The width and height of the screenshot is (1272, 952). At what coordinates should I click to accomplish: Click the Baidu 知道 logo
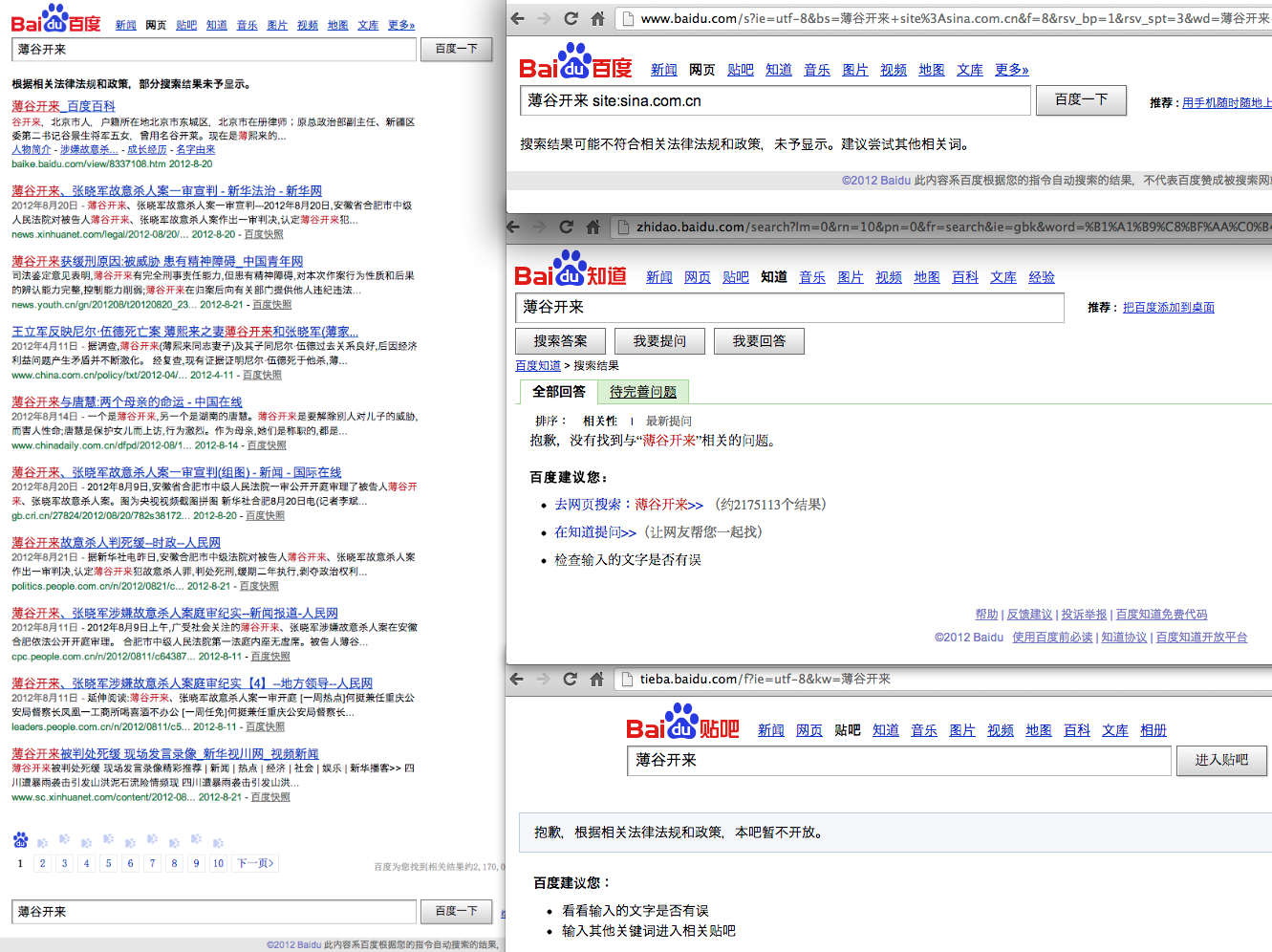[571, 270]
